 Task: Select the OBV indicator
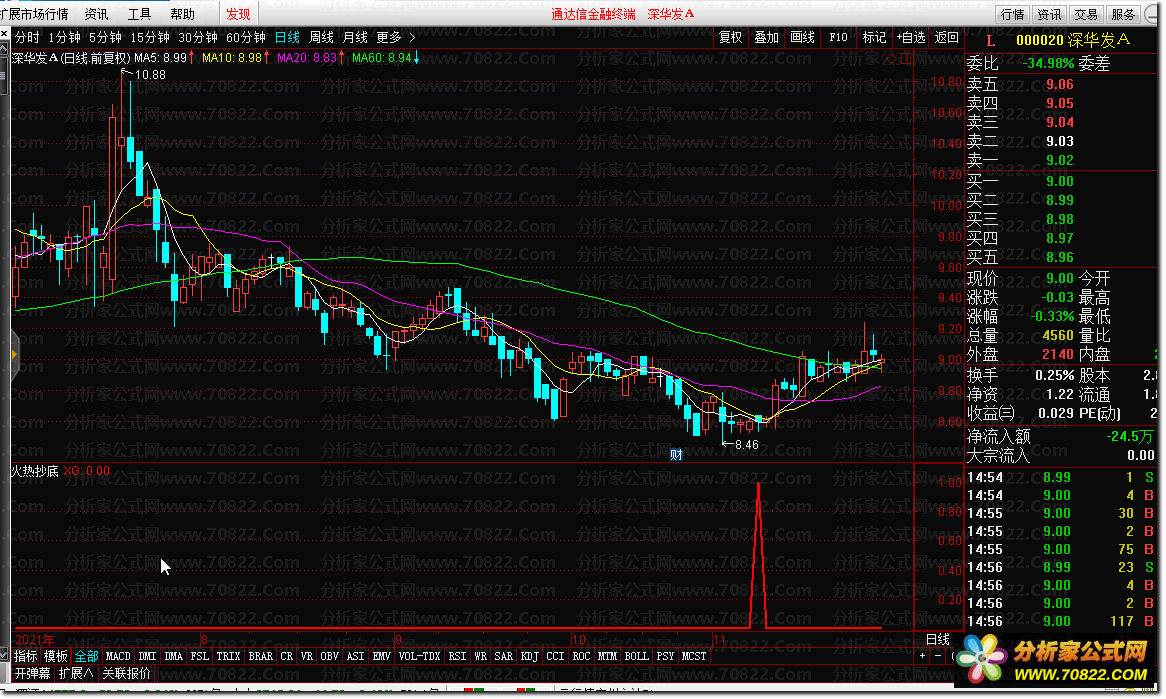(x=329, y=656)
